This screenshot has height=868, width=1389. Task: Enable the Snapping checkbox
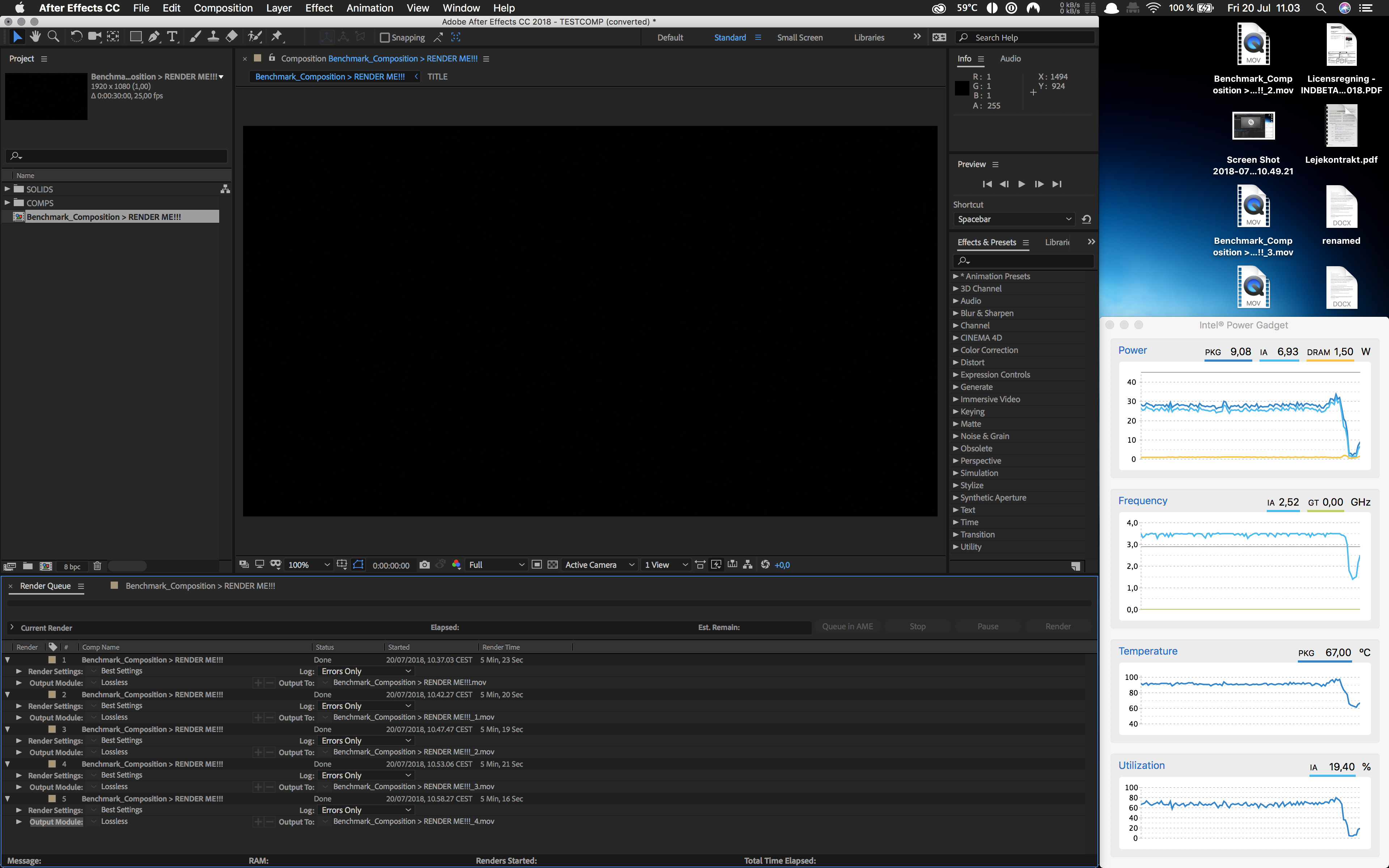[385, 37]
